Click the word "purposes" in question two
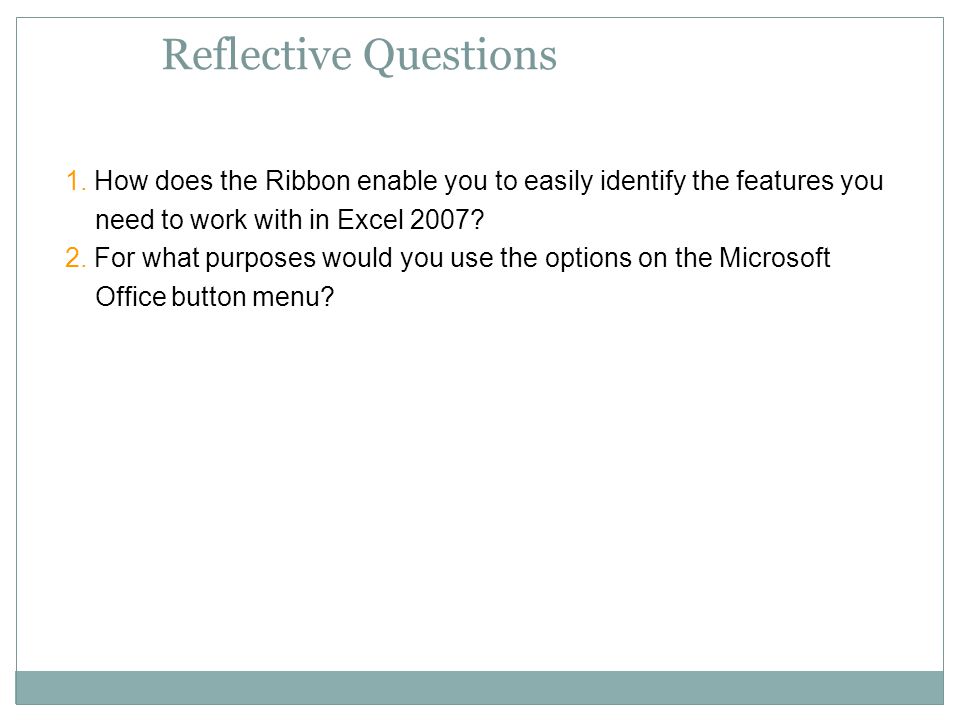Screen dimensions: 960x720 pos(260,259)
